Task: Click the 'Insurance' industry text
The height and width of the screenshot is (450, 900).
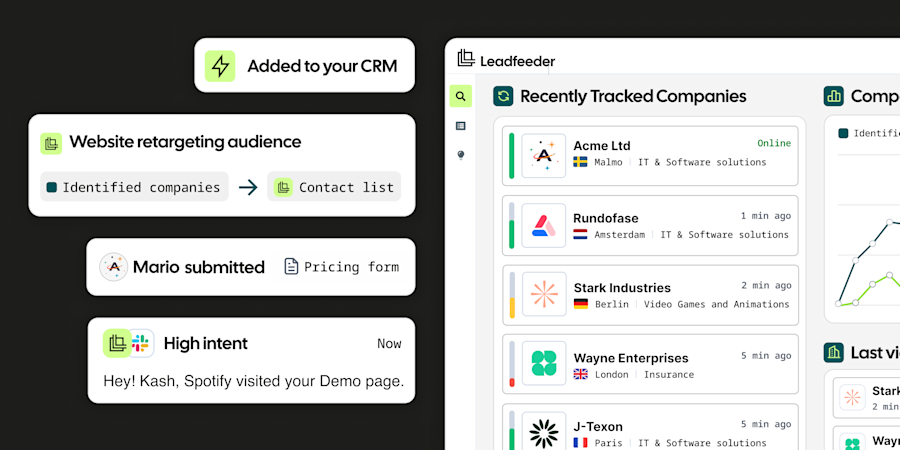Action: 669,374
